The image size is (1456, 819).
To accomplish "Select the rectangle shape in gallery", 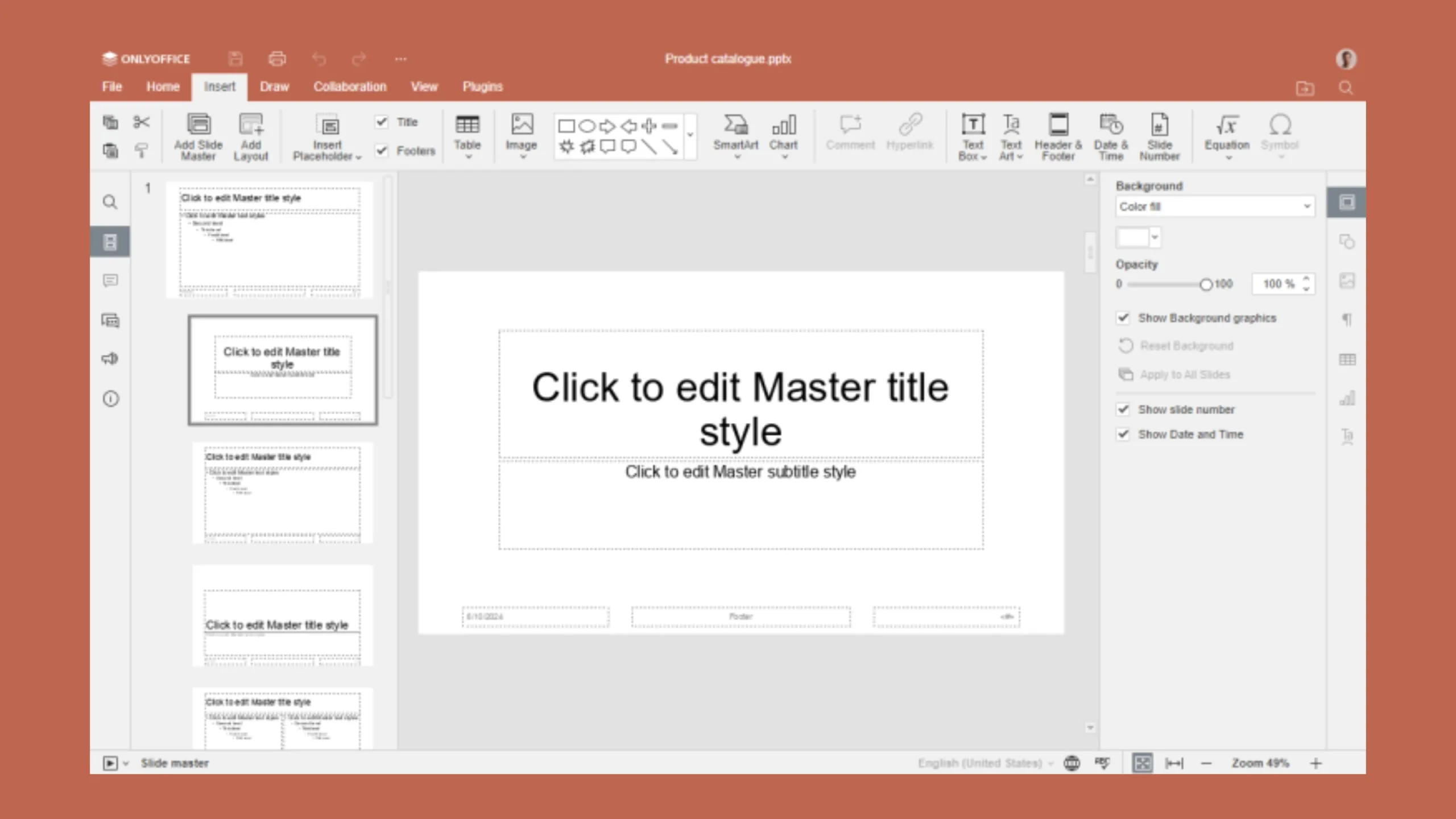I will click(566, 126).
